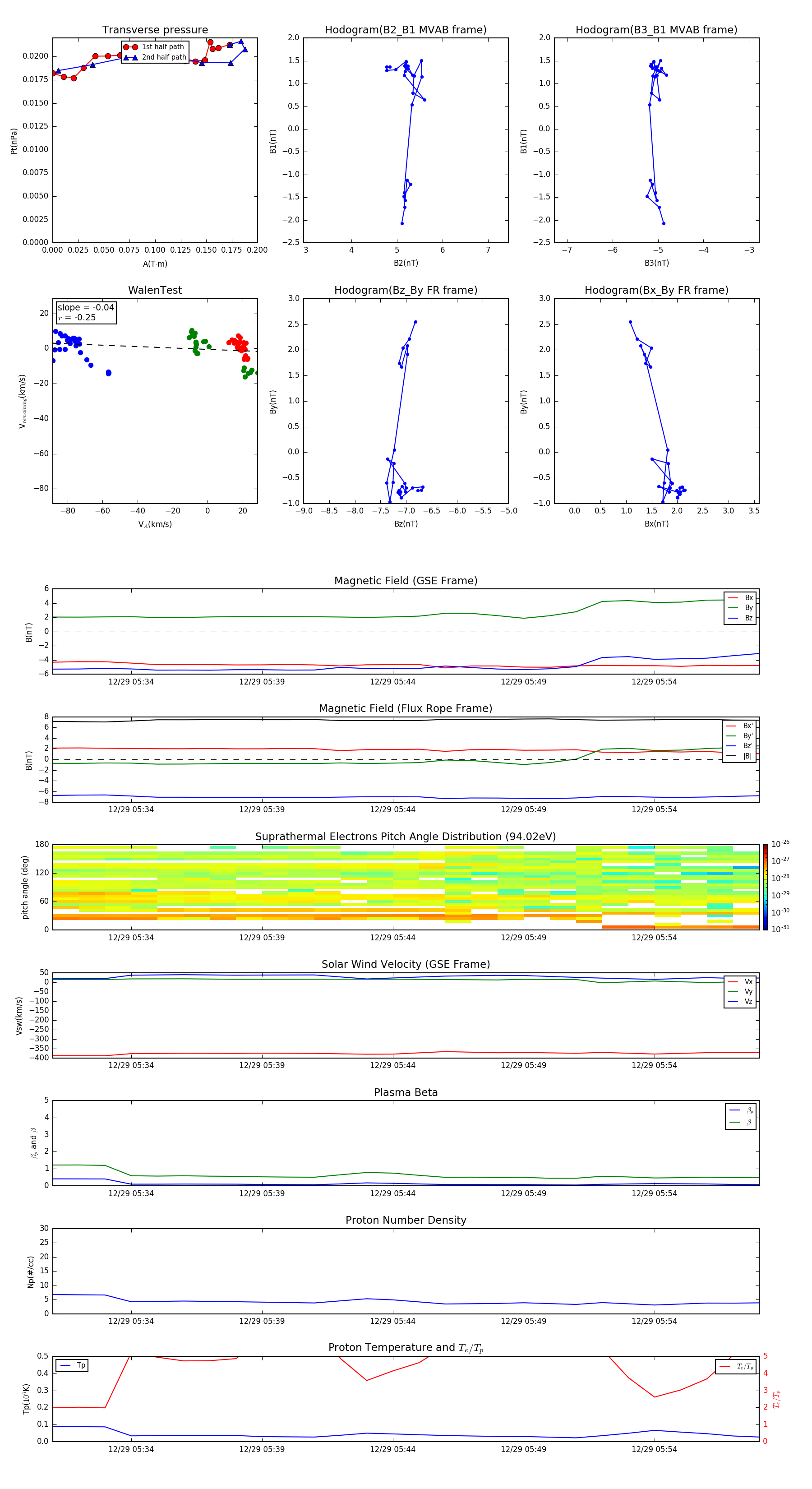The image size is (812, 1489).
Task: Click the 'Bz(nT)' x-axis label
Action: (x=406, y=524)
